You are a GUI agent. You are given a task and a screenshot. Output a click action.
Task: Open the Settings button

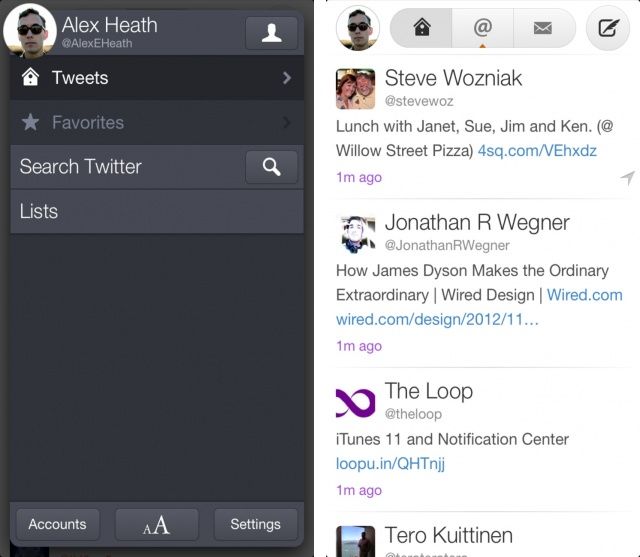256,524
